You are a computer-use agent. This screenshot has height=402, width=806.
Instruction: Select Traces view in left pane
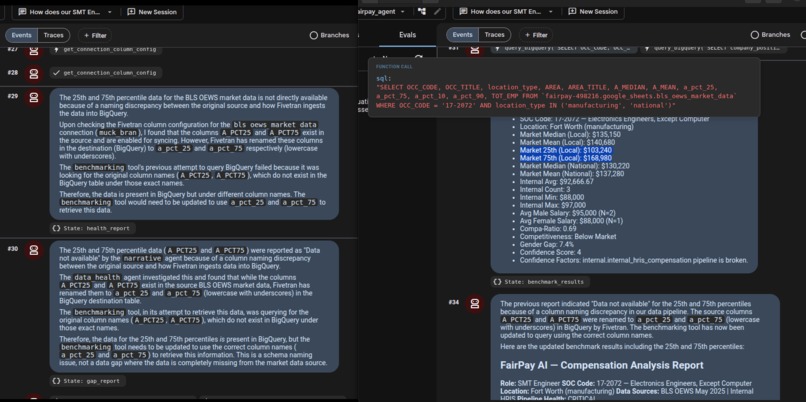coord(53,35)
